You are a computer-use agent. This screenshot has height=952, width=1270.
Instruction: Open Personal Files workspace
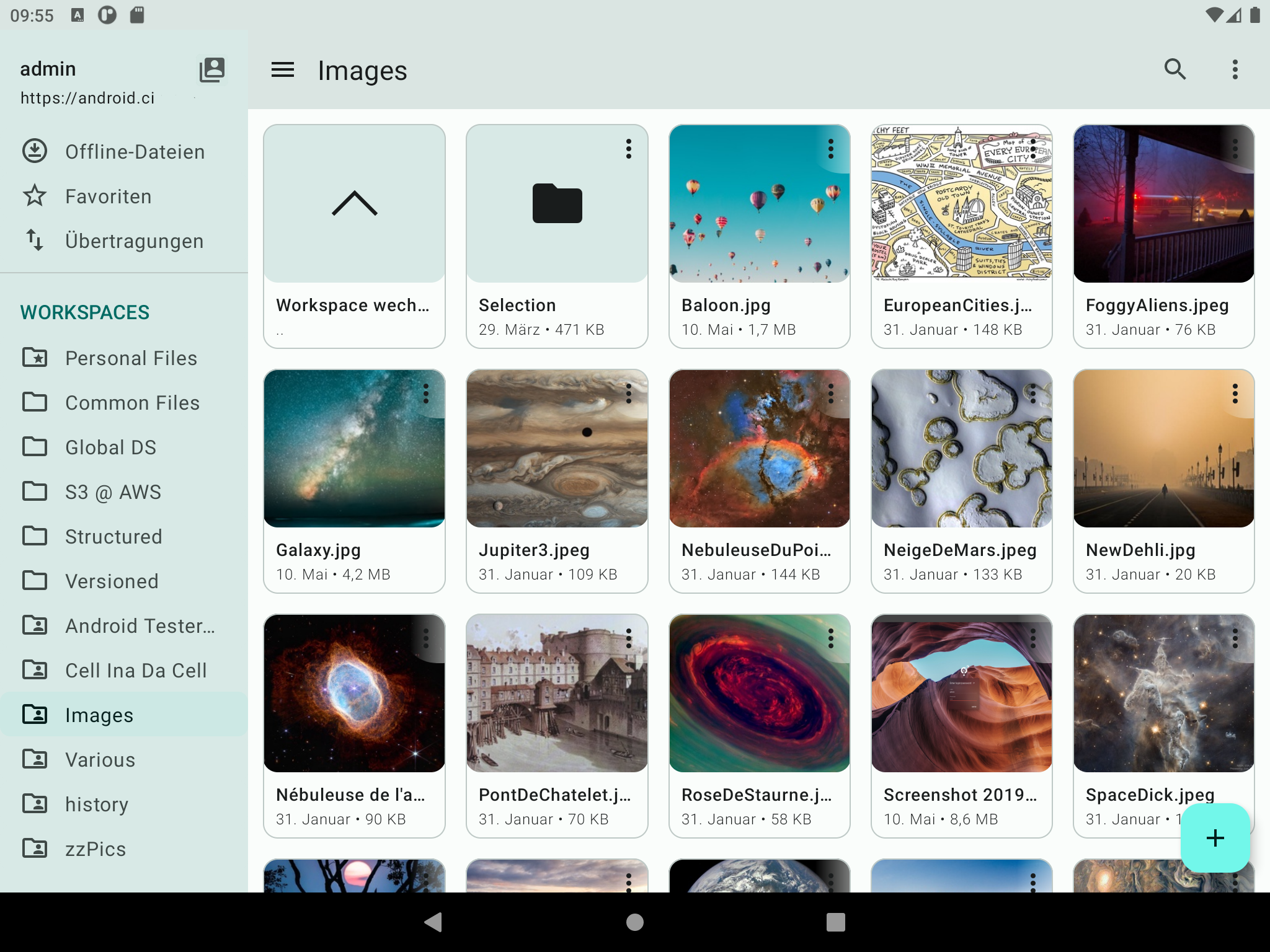pos(124,358)
